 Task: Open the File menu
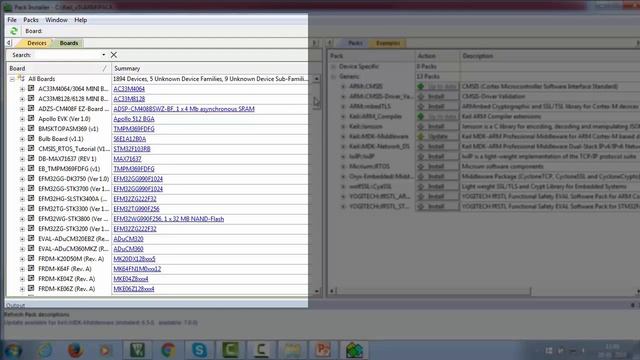pyautogui.click(x=12, y=20)
